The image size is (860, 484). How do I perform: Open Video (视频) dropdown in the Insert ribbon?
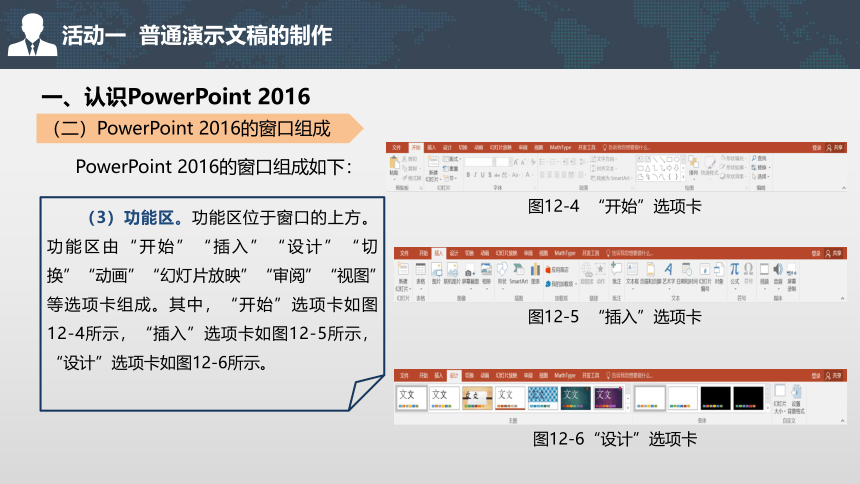[x=764, y=275]
